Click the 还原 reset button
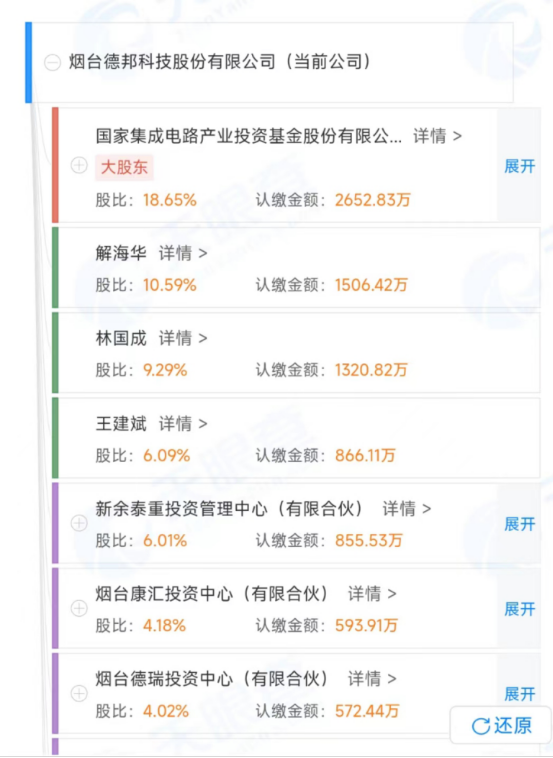 pos(501,725)
